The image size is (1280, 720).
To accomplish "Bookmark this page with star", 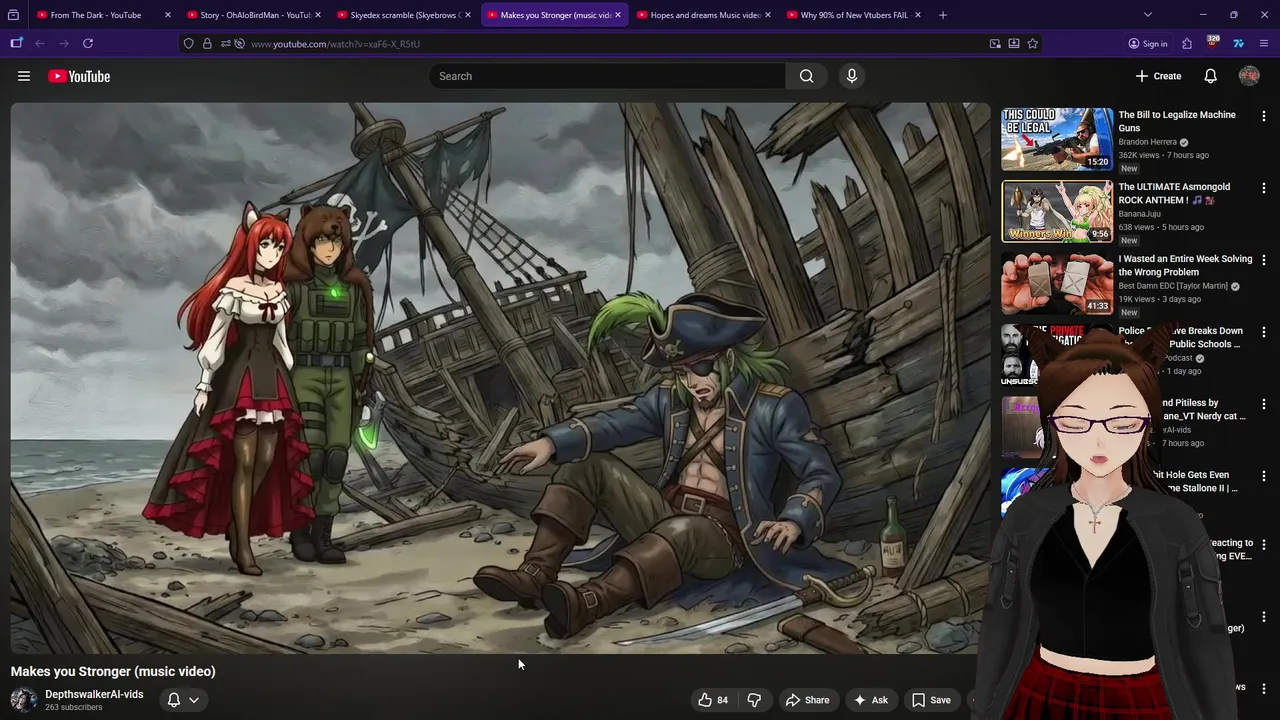I will click(1032, 44).
